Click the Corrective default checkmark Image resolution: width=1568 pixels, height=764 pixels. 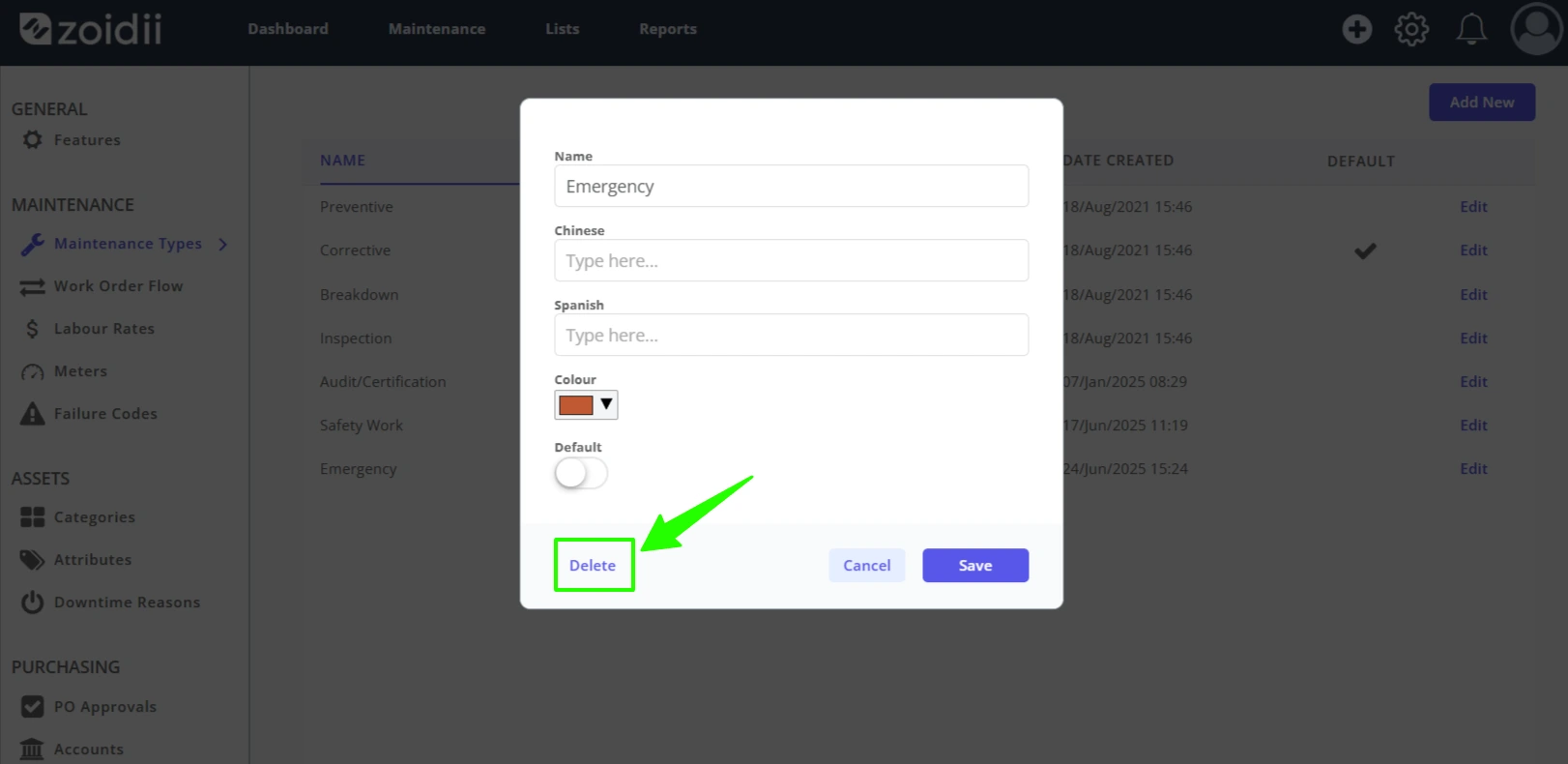1365,251
